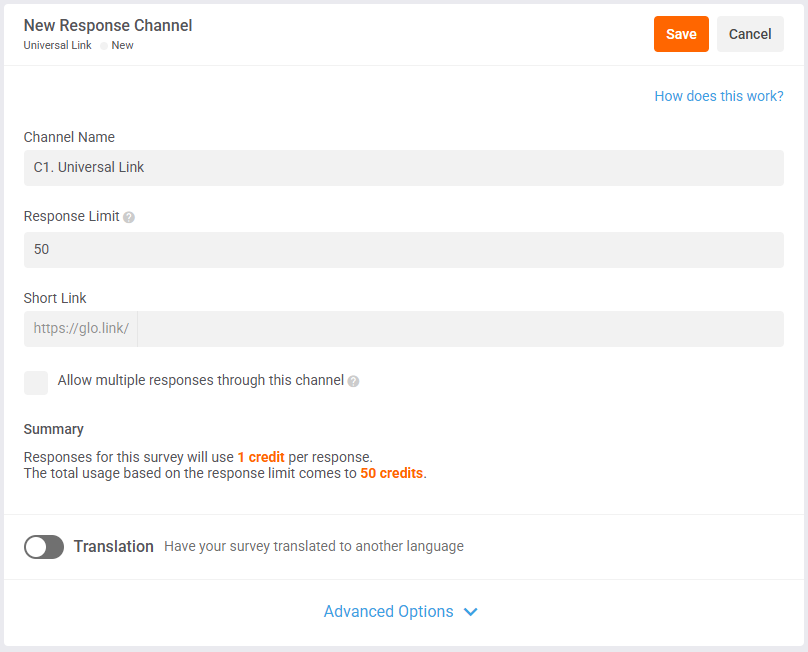Click the New Response Channel heading

point(108,25)
